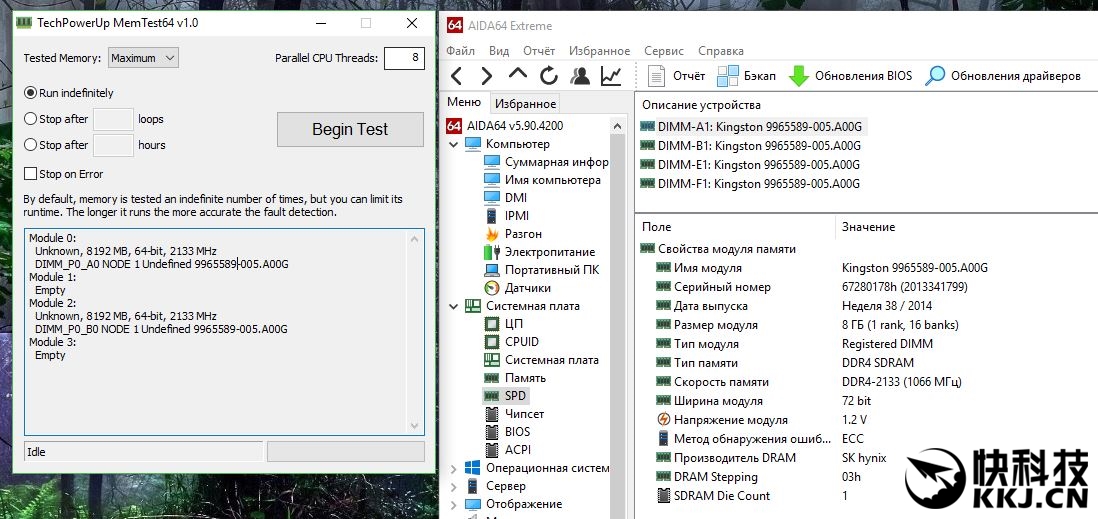The image size is (1098, 519).
Task: Open the user profile icon in toolbar
Action: tap(579, 76)
